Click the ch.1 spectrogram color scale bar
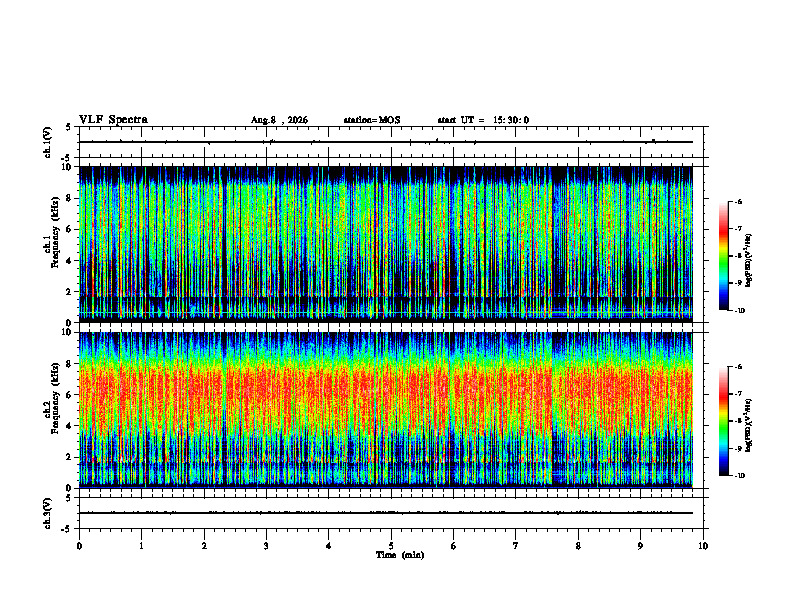The width and height of the screenshot is (792, 612). 723,256
